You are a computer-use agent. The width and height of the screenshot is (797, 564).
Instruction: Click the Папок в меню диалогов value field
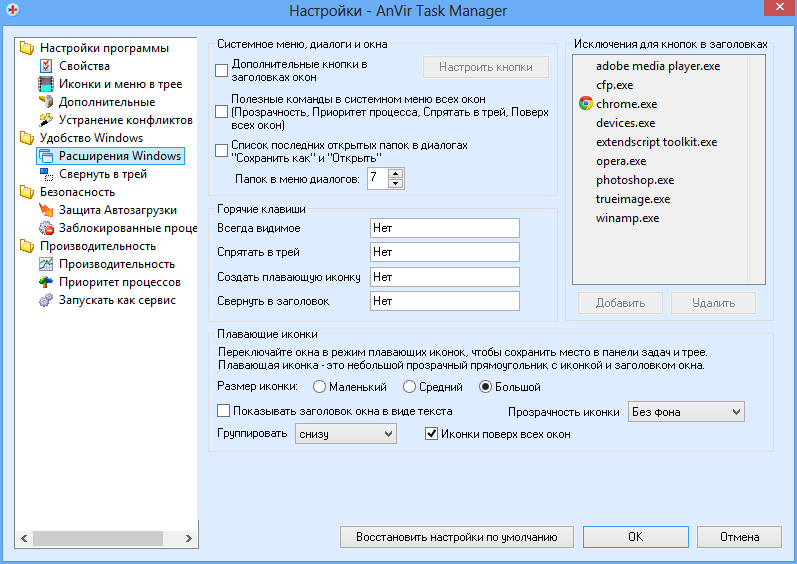(378, 178)
